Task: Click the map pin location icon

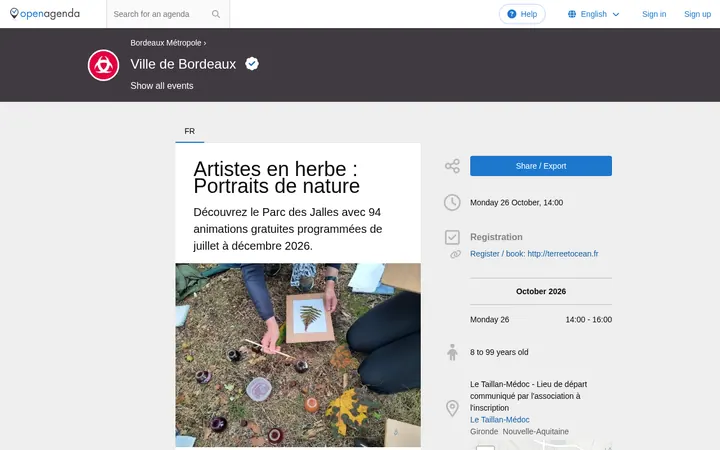Action: (x=452, y=408)
